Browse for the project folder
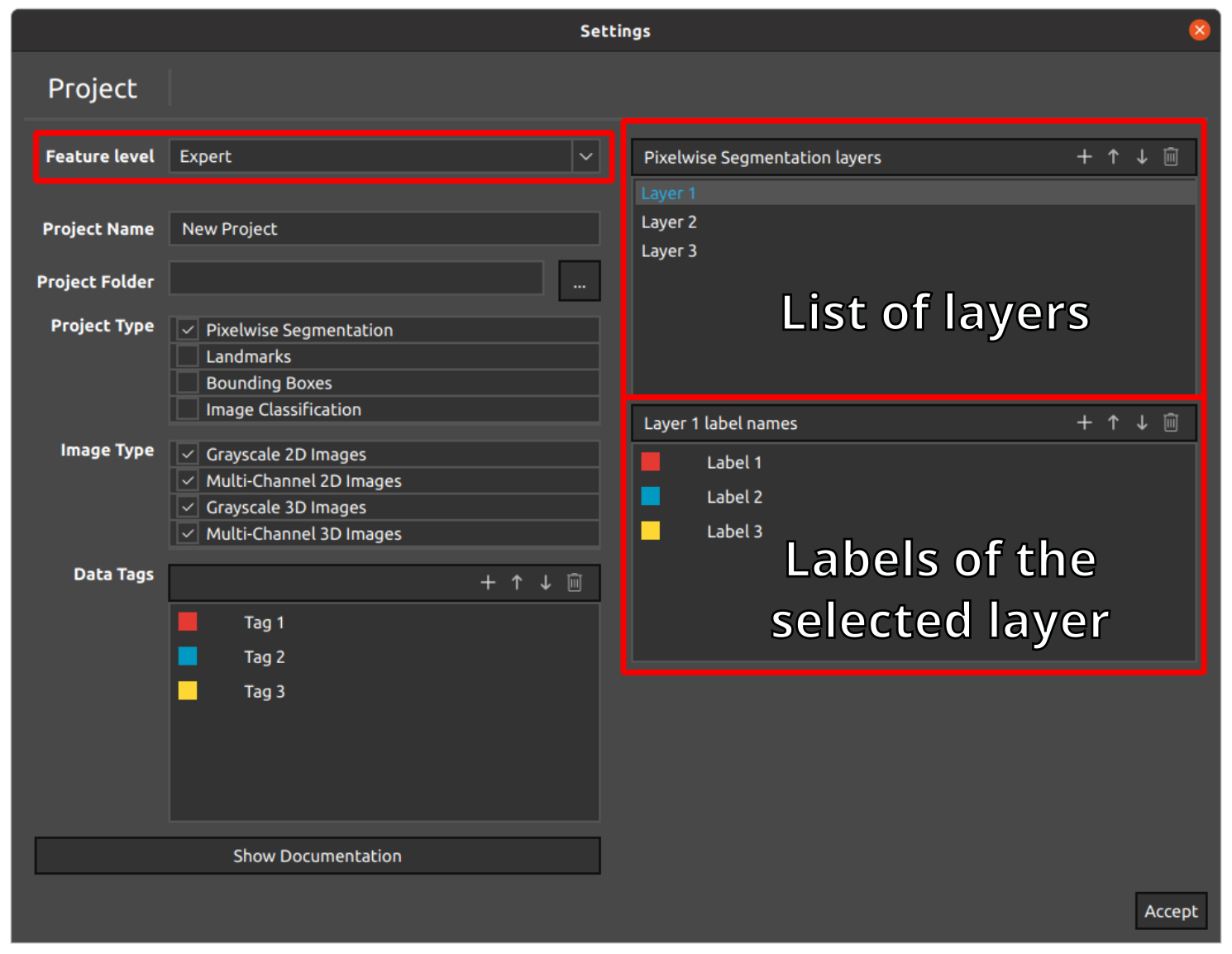The width and height of the screenshot is (1232, 954). [x=580, y=281]
